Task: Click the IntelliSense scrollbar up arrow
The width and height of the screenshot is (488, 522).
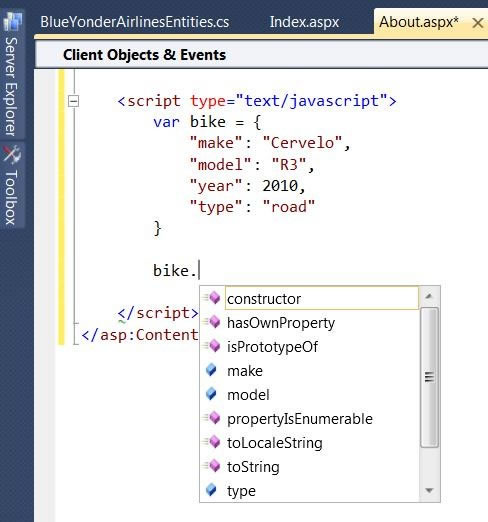Action: point(429,296)
